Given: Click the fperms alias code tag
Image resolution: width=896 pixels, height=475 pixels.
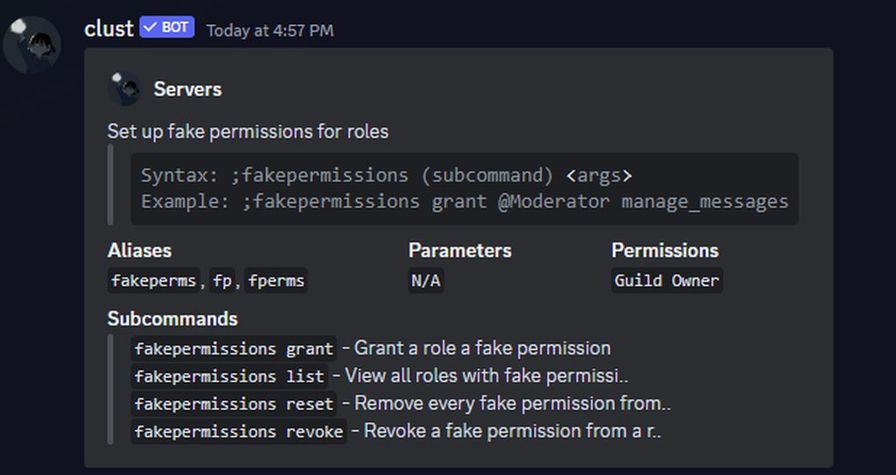Looking at the screenshot, I should [276, 281].
